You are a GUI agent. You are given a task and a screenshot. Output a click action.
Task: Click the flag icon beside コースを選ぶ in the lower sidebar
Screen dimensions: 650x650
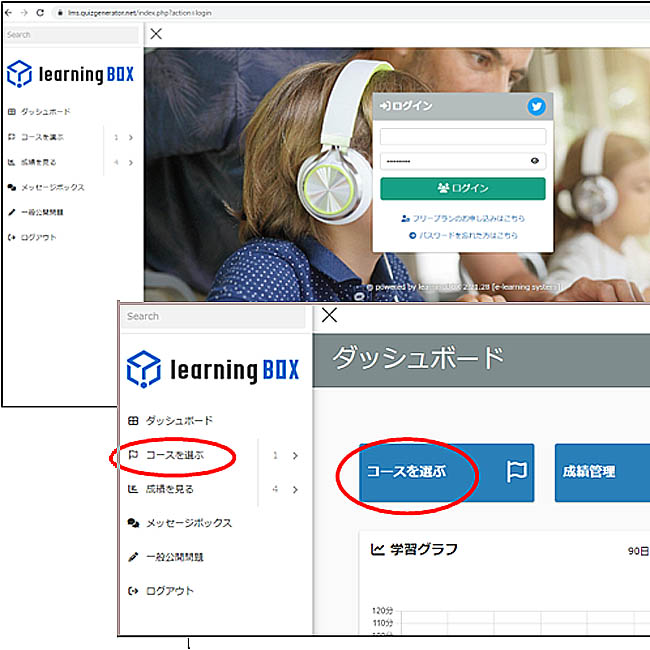[133, 455]
